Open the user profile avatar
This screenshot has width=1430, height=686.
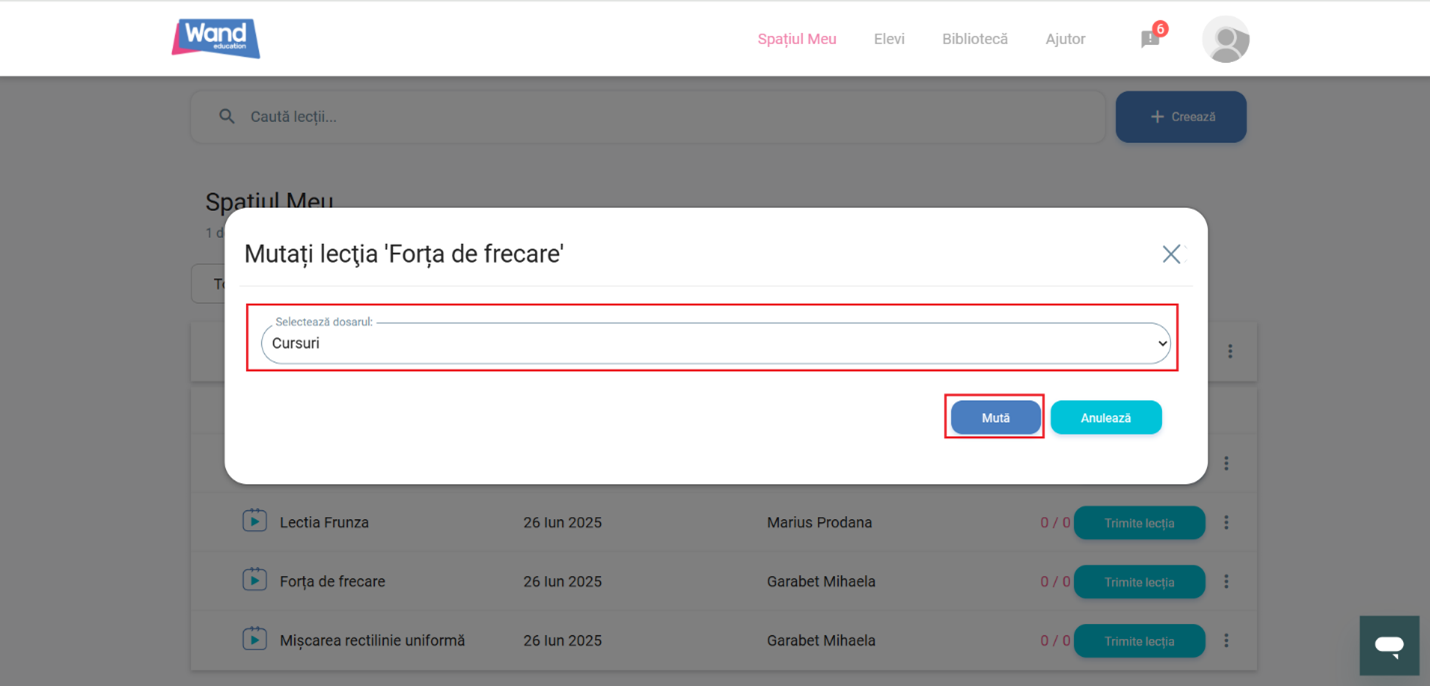pyautogui.click(x=1225, y=40)
